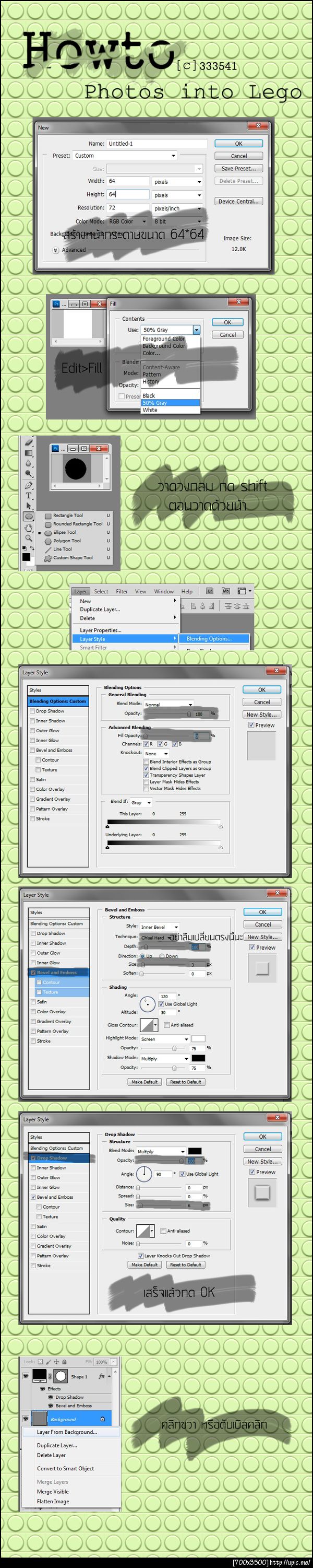Click the Drop Shadow black color swatch
Screen dimensions: 313x1568
195,1151
